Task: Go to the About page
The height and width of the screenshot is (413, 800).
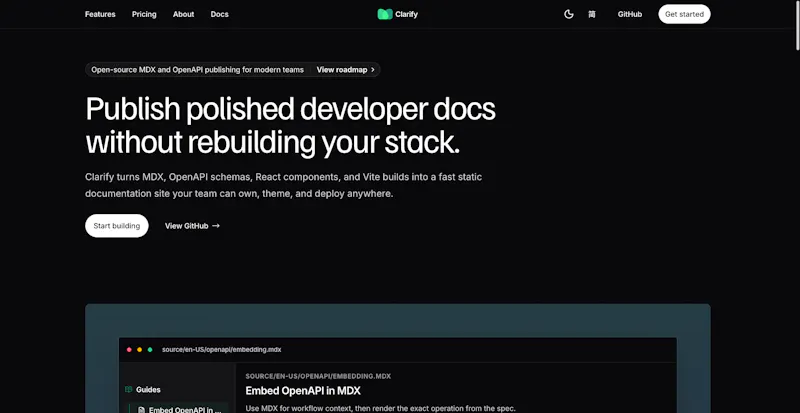Action: (x=183, y=14)
